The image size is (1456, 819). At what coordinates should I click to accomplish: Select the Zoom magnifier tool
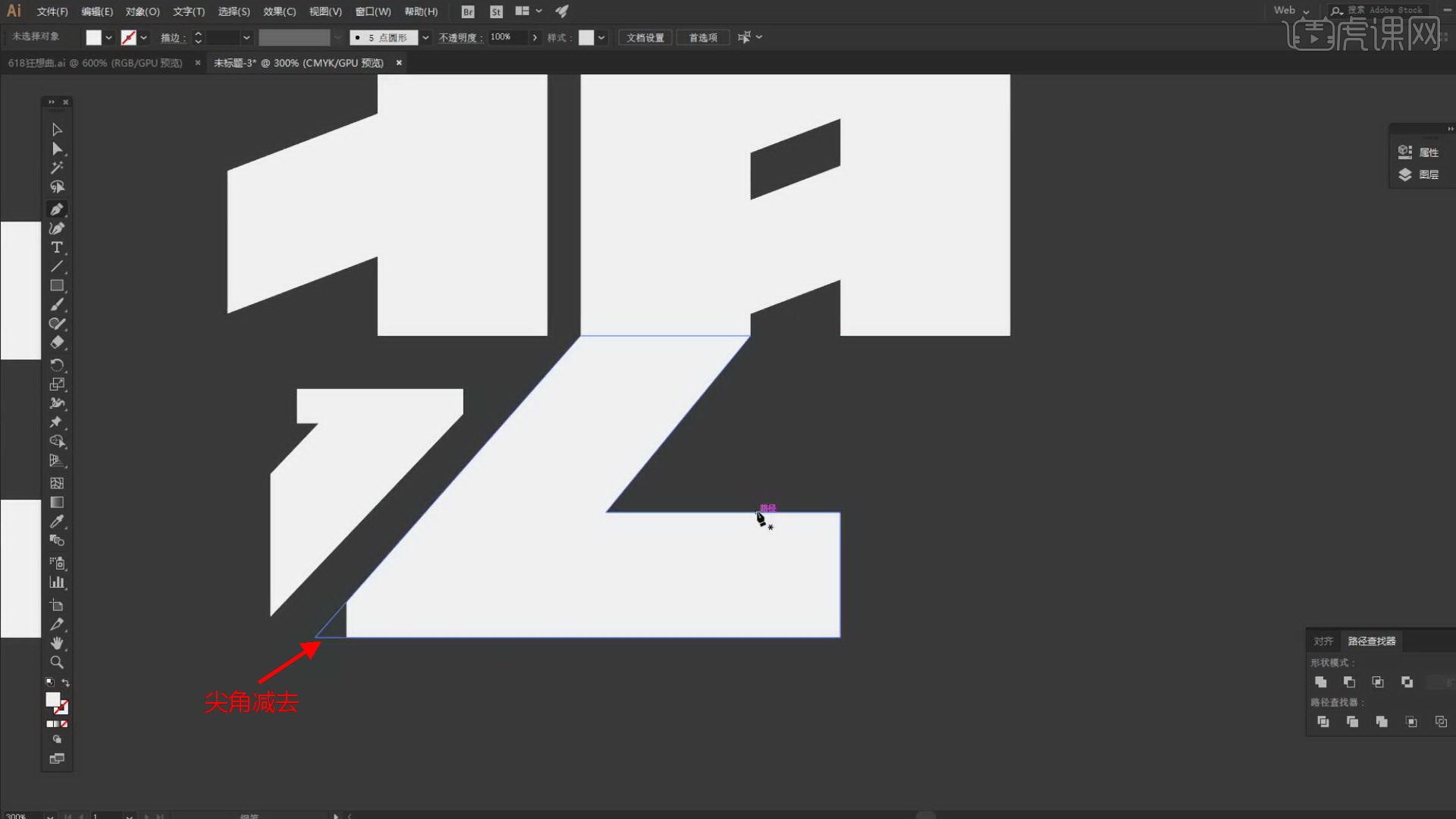pyautogui.click(x=57, y=662)
